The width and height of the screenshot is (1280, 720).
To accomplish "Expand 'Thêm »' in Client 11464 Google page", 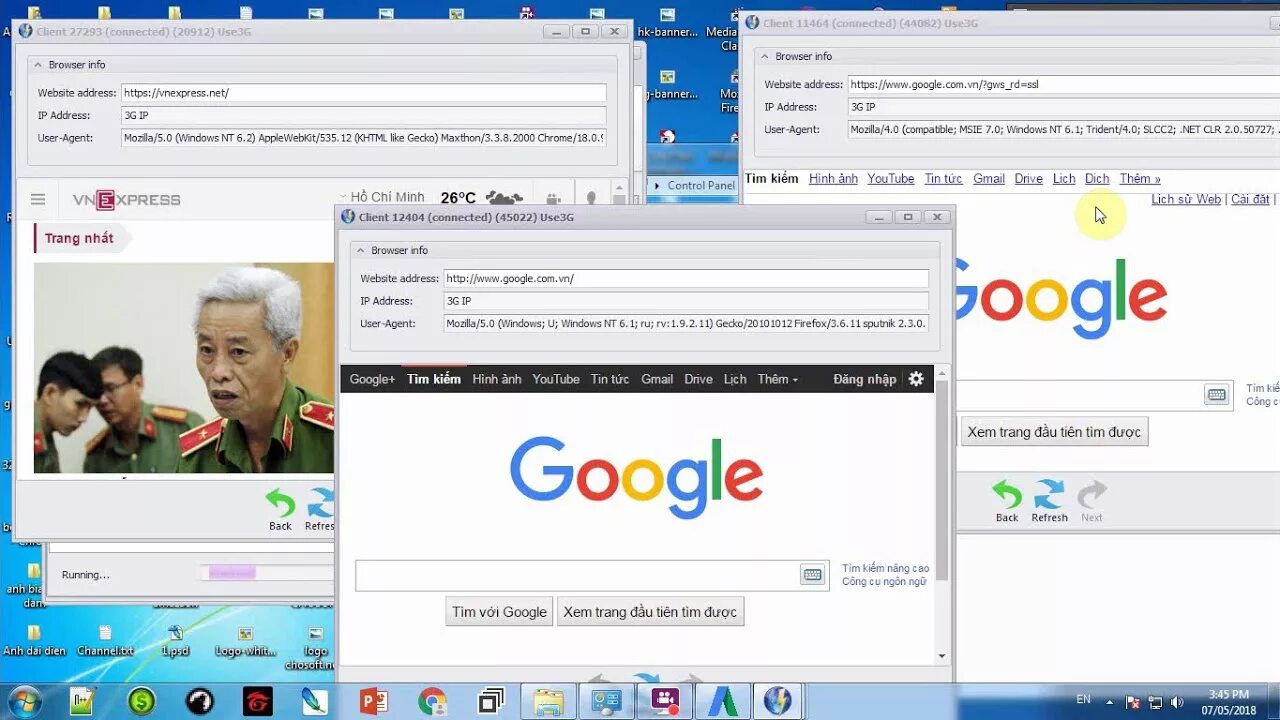I will (1140, 178).
